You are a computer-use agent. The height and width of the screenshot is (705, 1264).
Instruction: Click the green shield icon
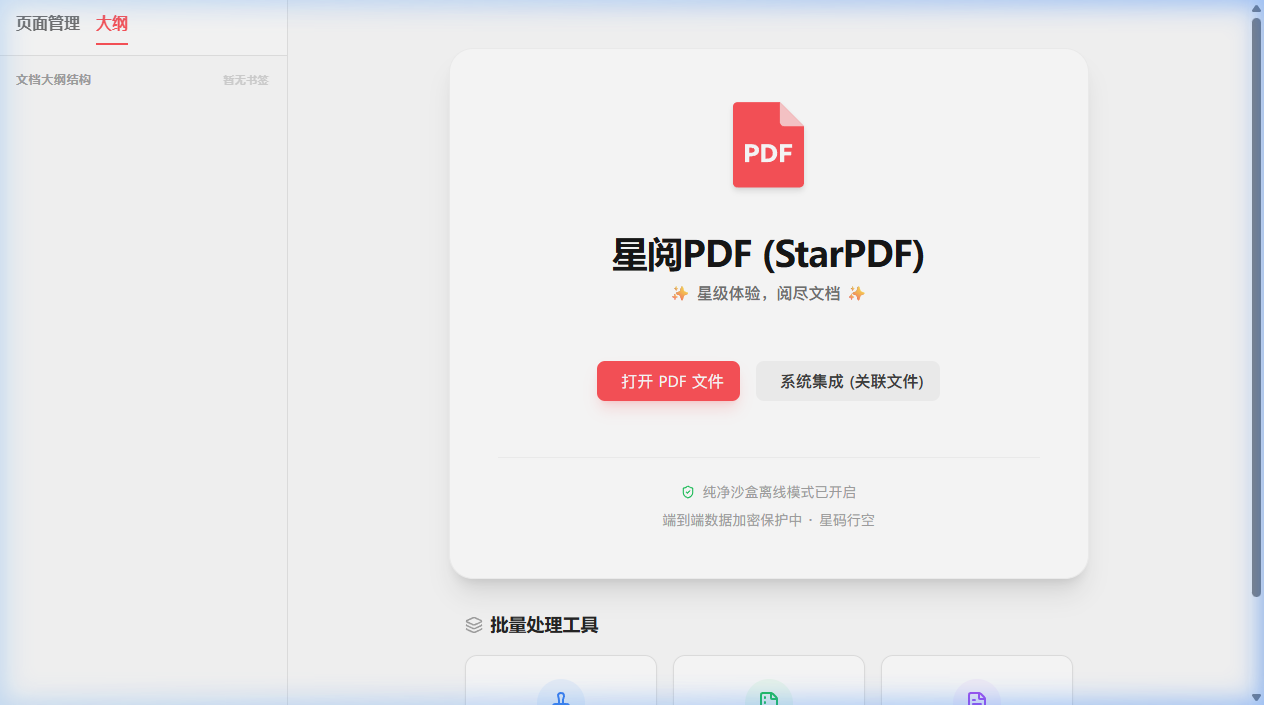click(x=688, y=492)
